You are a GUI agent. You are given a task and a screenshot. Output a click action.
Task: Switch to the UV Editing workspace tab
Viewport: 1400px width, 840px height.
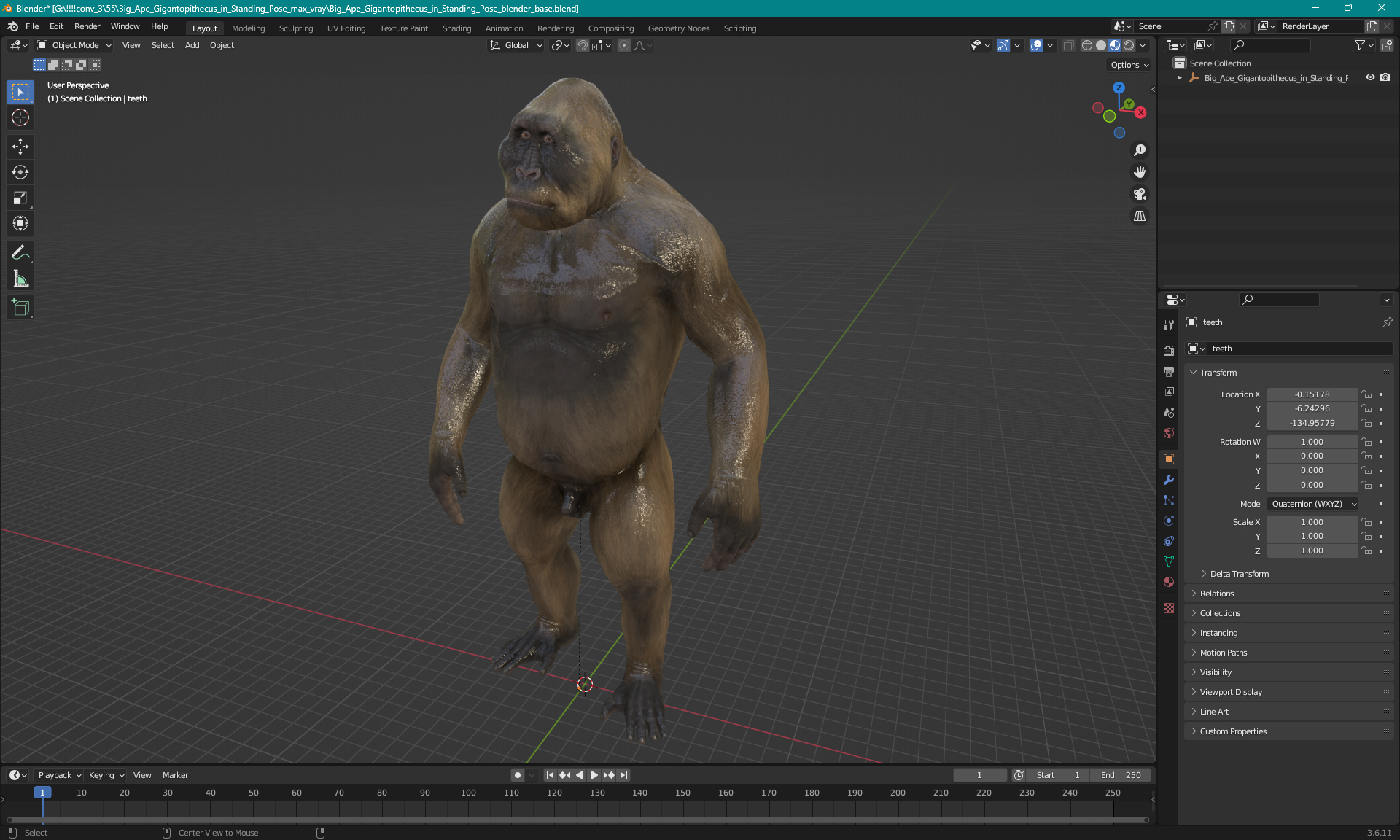coord(346,28)
